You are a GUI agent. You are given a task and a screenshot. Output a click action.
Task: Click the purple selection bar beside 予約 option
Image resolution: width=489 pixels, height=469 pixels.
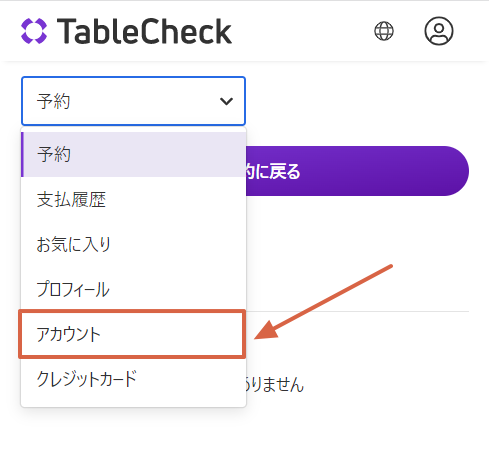coord(22,154)
